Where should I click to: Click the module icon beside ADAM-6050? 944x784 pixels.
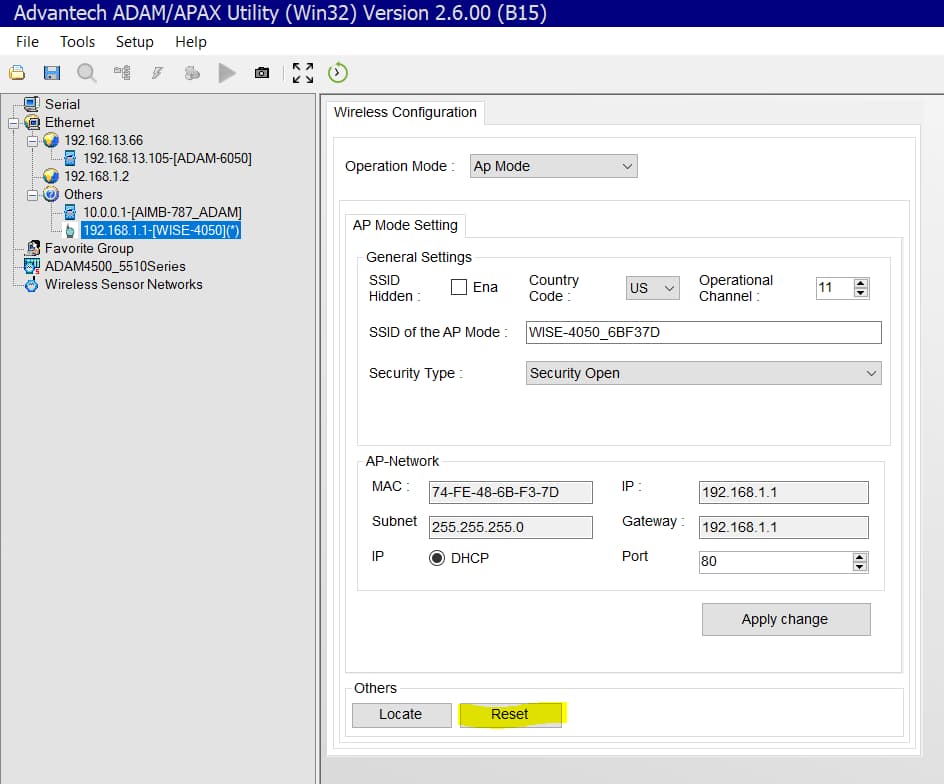point(70,158)
